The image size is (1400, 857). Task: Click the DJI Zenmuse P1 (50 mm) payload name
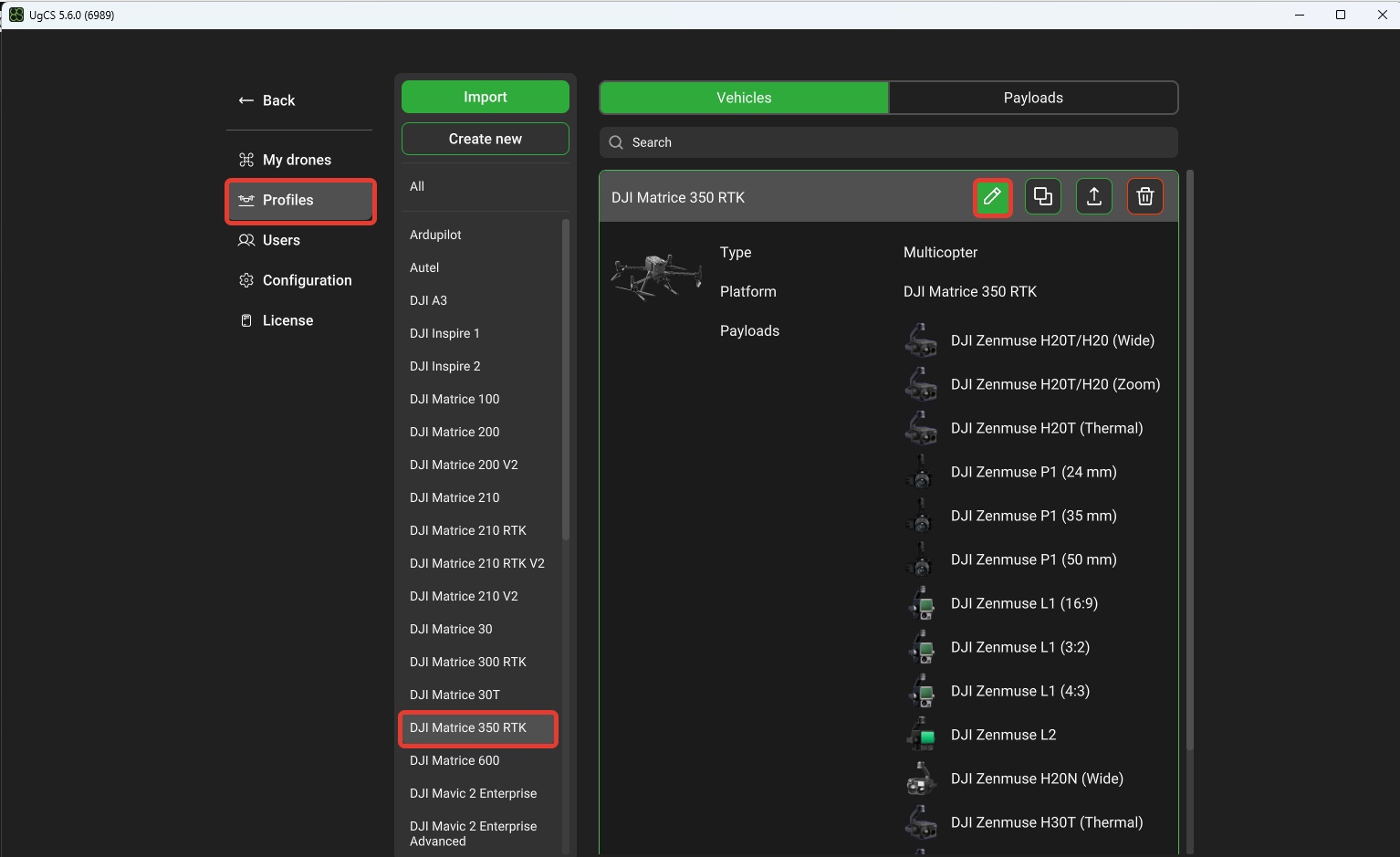click(x=1034, y=559)
